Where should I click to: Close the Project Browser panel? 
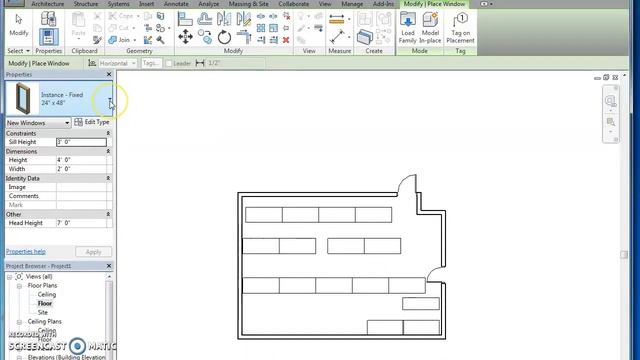pos(109,266)
